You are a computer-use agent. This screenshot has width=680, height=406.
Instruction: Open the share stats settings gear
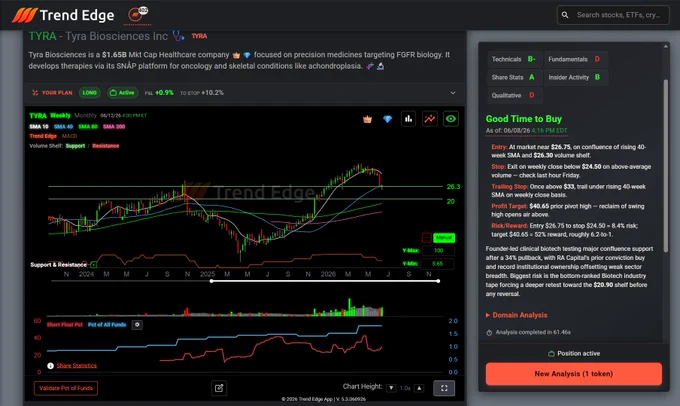137,324
